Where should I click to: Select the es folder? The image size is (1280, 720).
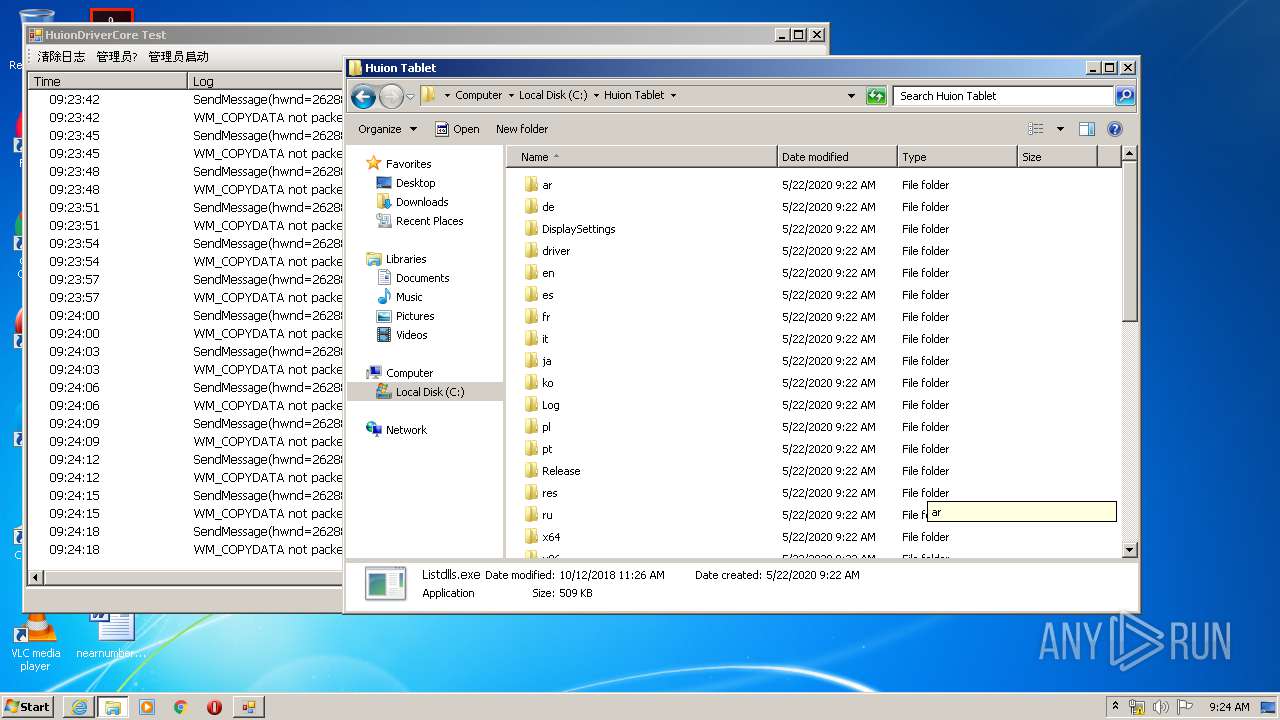pyautogui.click(x=547, y=295)
